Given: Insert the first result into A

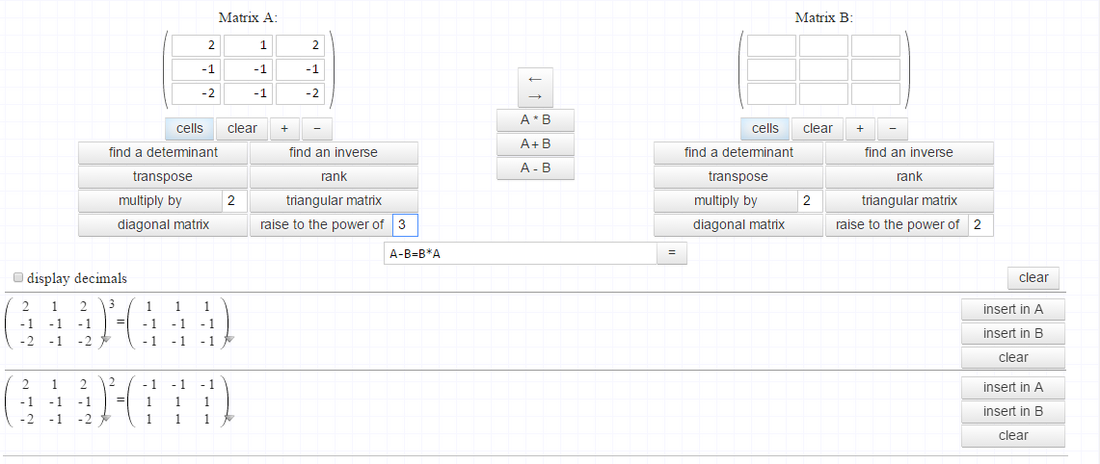Looking at the screenshot, I should tap(1012, 309).
